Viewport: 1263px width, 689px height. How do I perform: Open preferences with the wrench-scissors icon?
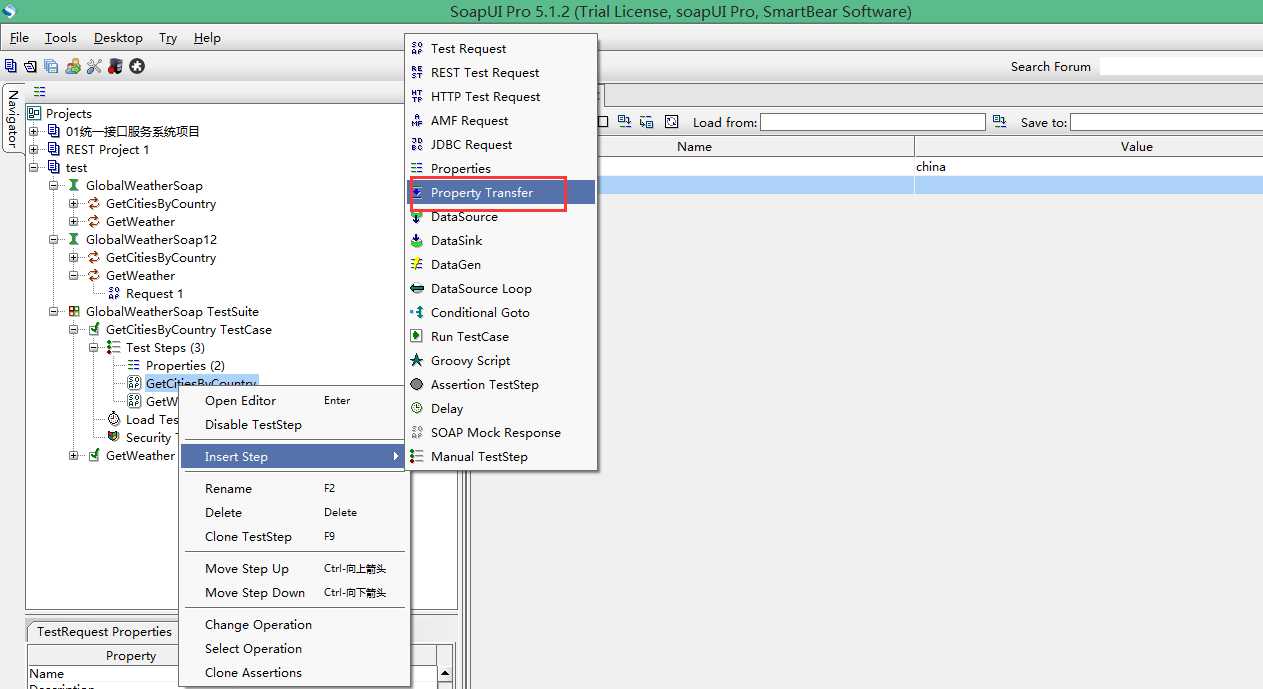(94, 66)
